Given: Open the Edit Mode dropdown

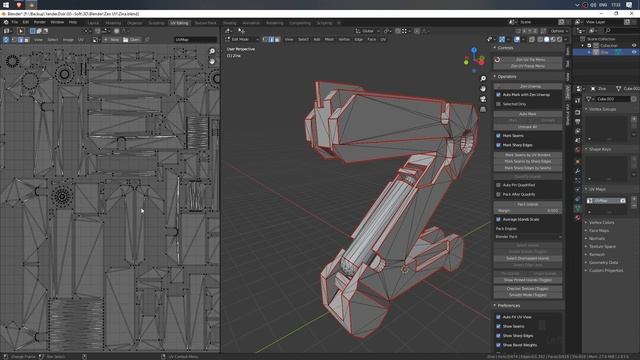Looking at the screenshot, I should [242, 39].
